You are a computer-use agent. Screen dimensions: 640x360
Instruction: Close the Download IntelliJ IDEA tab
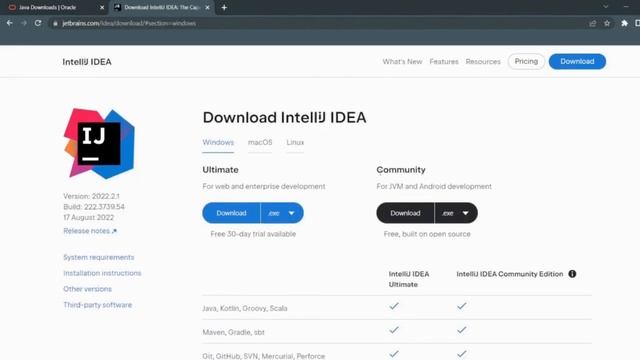(207, 7)
